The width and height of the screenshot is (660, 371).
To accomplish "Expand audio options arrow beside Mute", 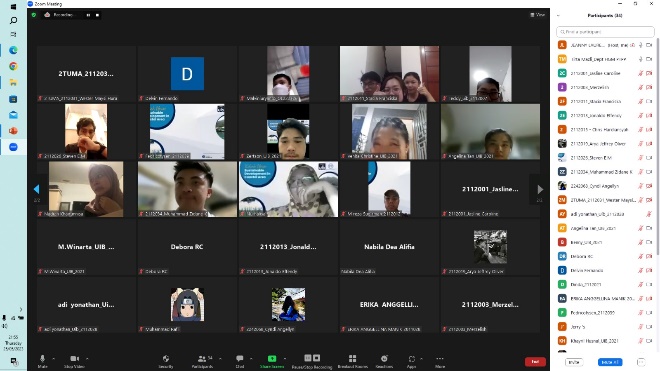I will (x=53, y=359).
